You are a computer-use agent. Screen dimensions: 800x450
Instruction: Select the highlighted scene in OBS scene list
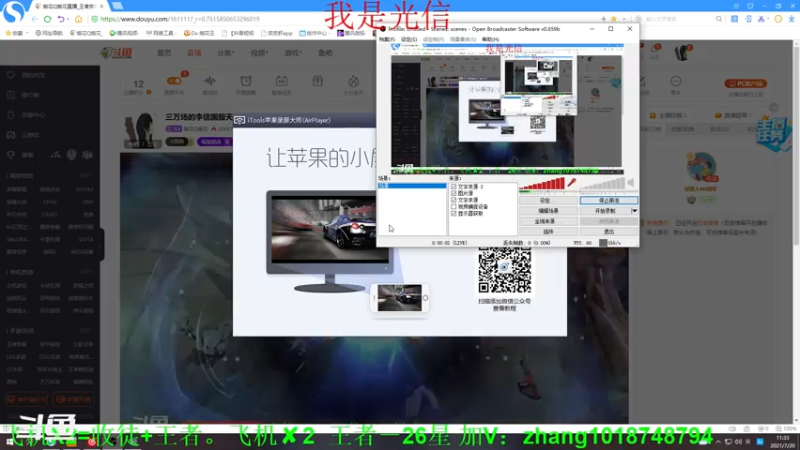point(412,186)
